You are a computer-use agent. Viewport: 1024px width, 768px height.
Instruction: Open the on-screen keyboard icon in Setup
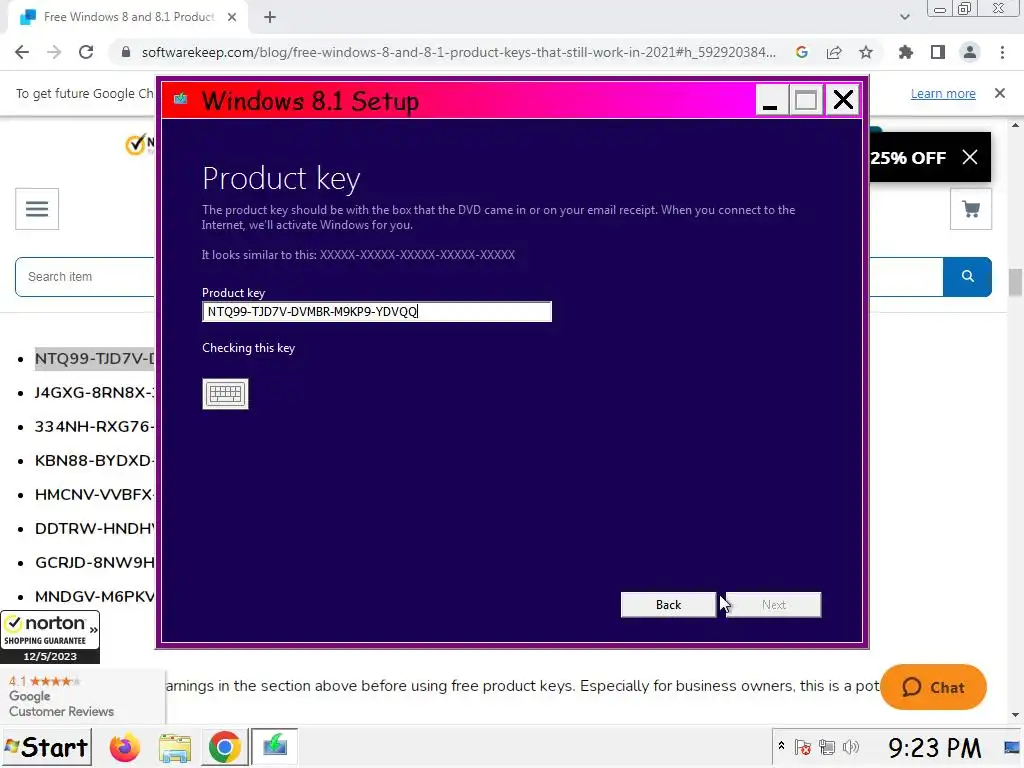coord(225,394)
